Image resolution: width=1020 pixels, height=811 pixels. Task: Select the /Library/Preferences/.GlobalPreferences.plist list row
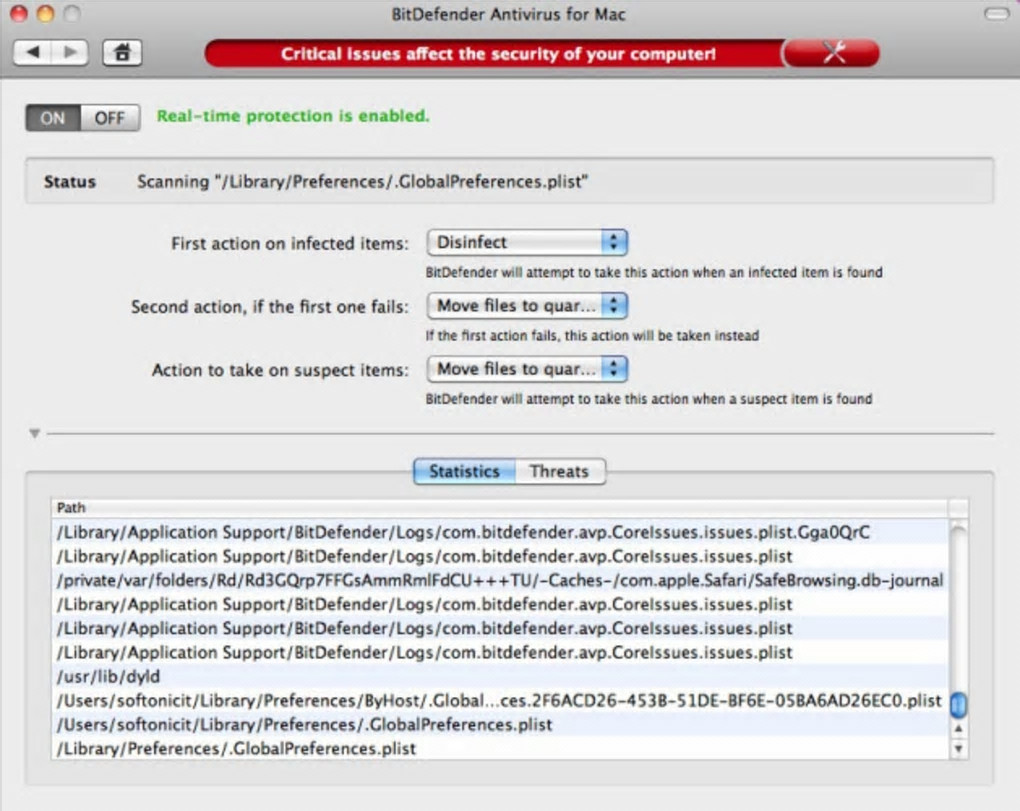(x=500, y=749)
